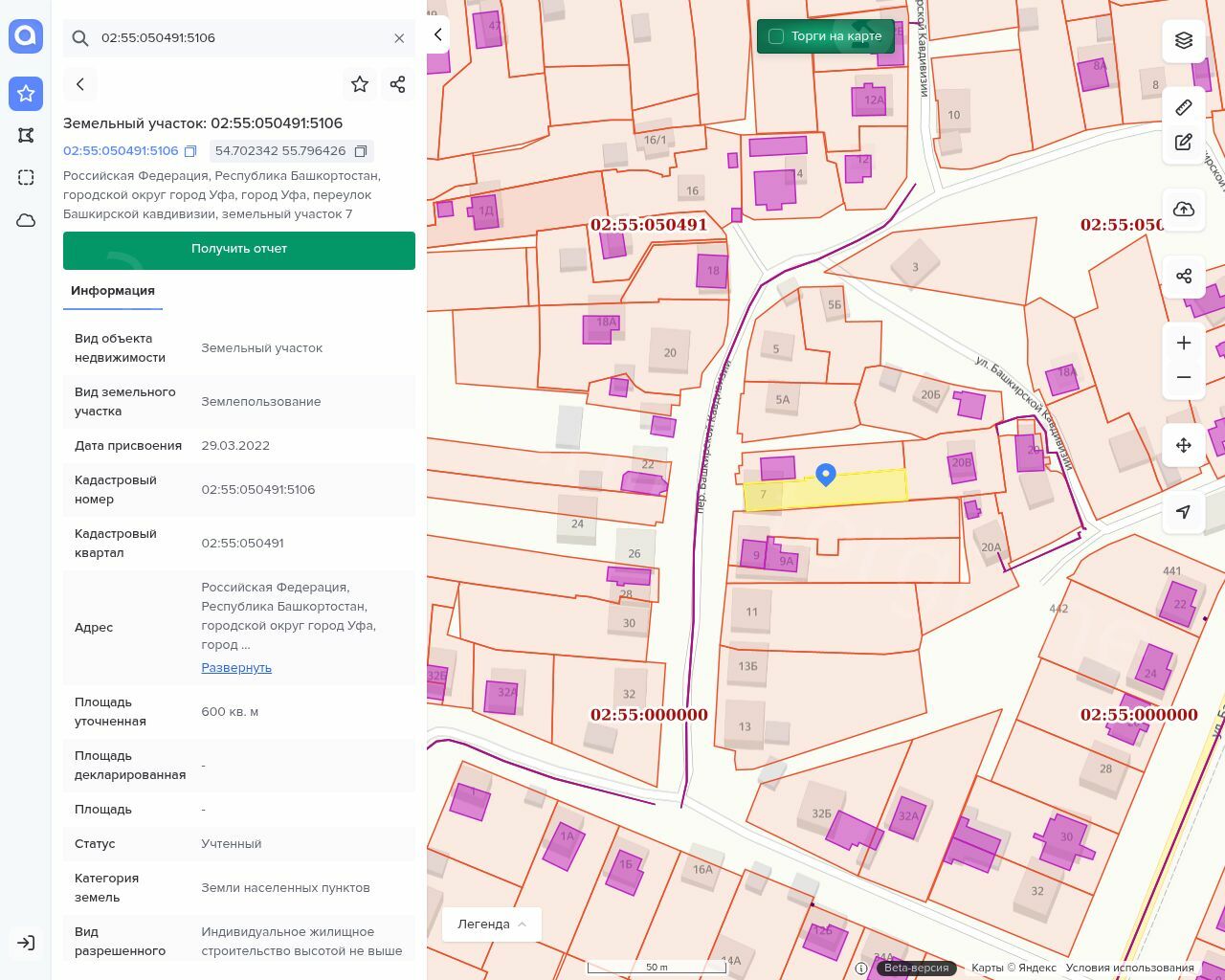Clear the search field with X
Viewport: 1225px width, 980px height.
point(399,38)
